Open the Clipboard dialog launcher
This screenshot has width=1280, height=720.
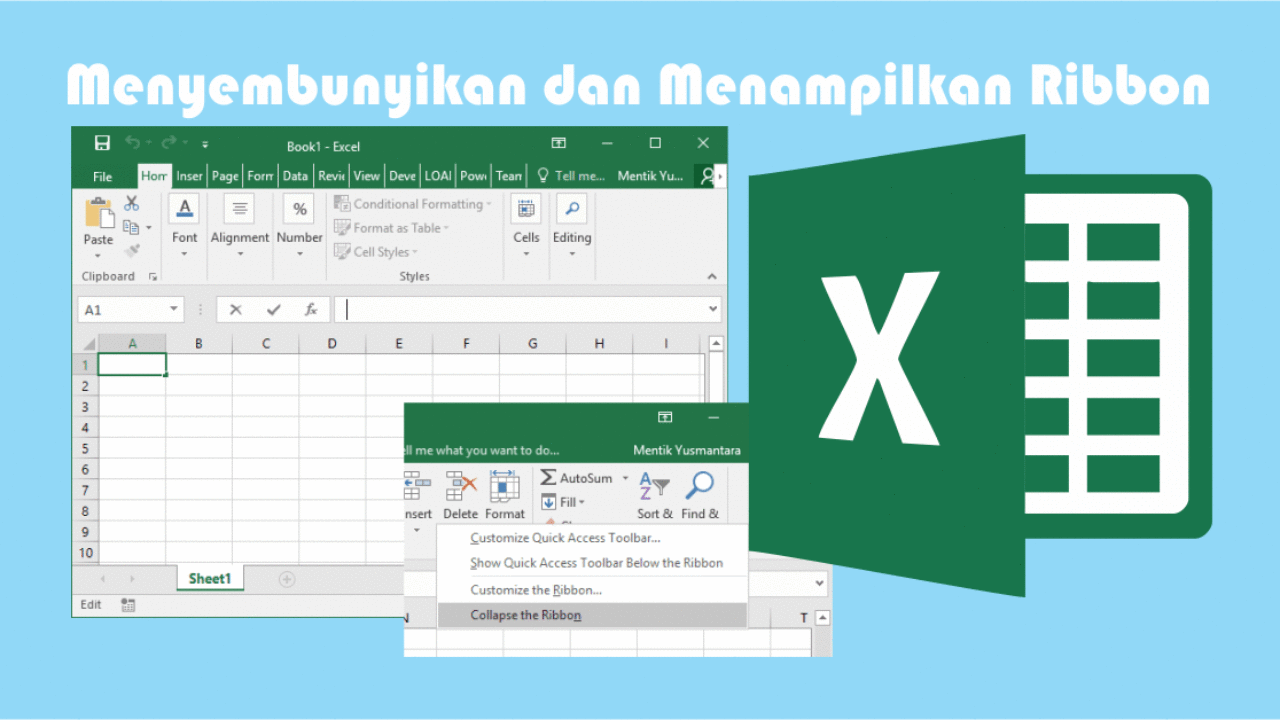(x=153, y=277)
